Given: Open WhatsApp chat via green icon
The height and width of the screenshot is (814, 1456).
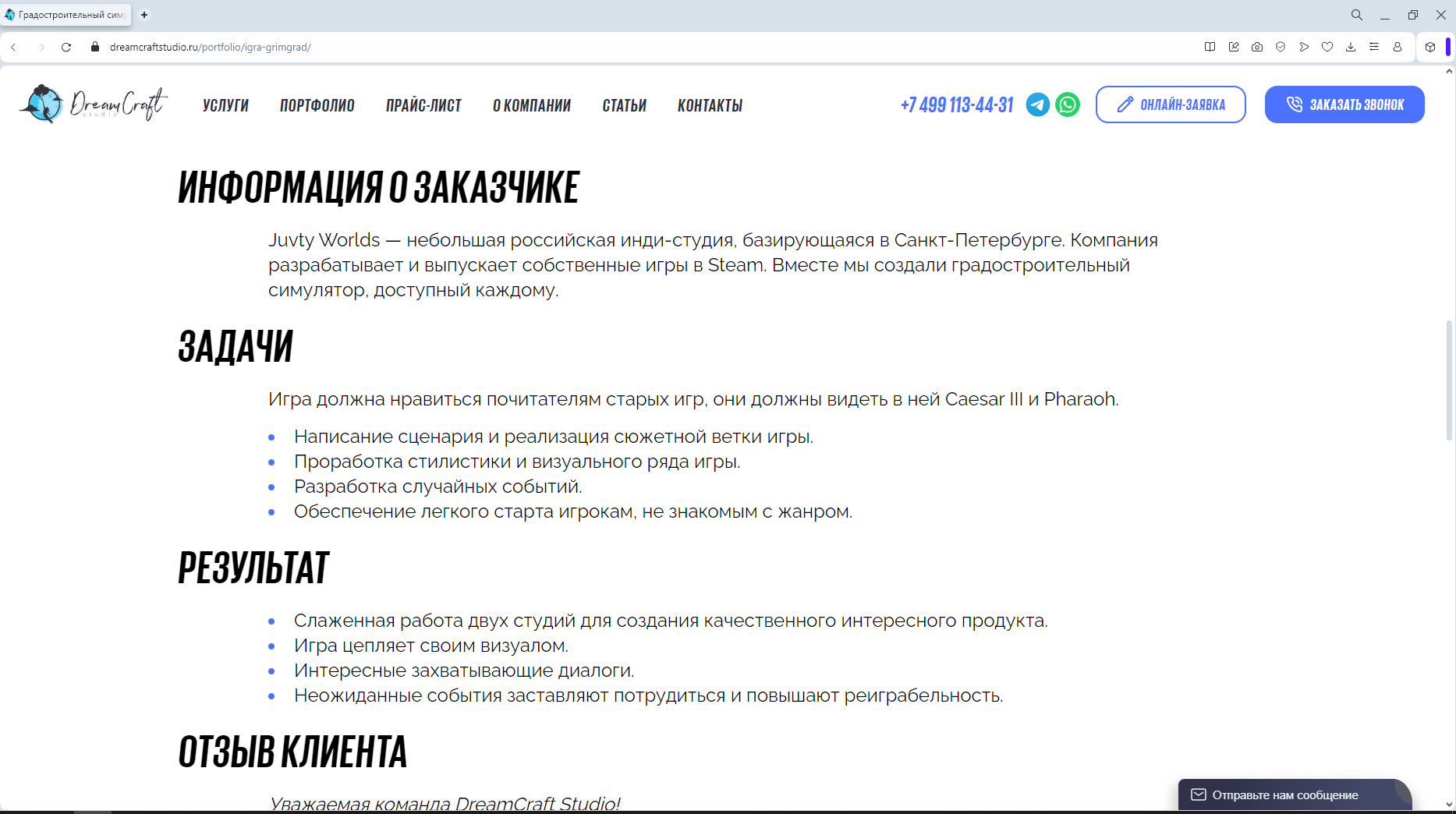Looking at the screenshot, I should (x=1068, y=104).
